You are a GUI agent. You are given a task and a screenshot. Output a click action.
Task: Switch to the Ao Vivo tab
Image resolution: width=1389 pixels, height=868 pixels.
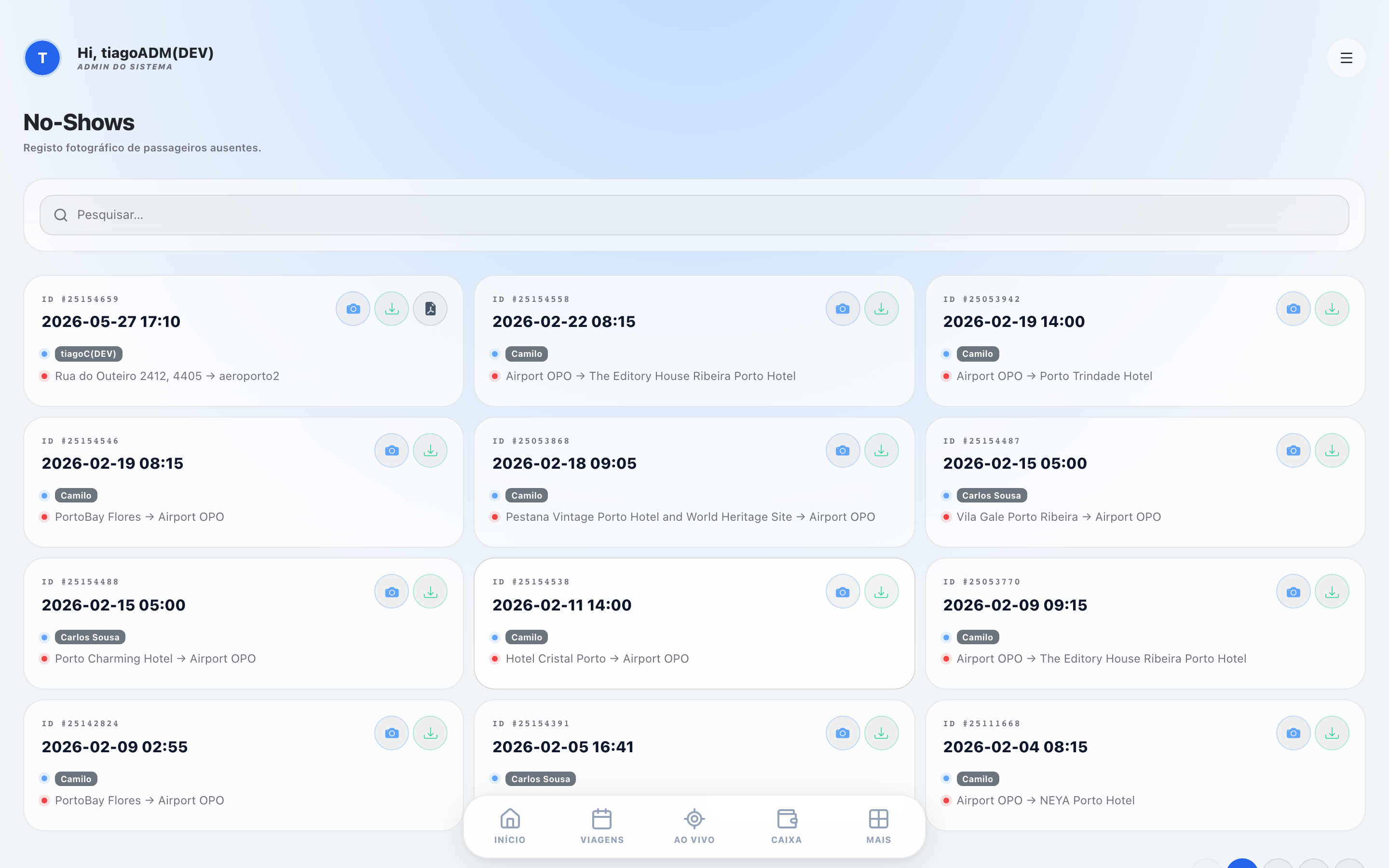tap(694, 826)
